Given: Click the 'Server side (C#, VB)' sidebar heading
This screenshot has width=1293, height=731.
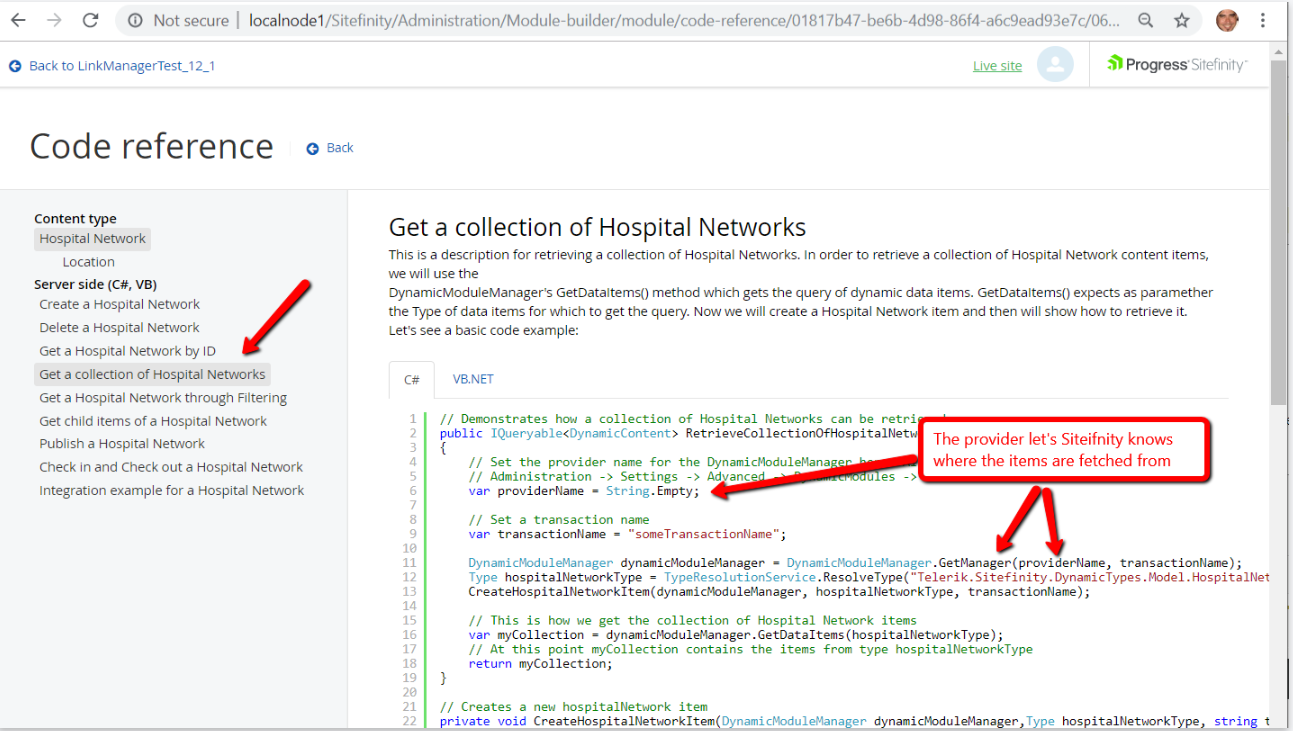Looking at the screenshot, I should tap(95, 285).
